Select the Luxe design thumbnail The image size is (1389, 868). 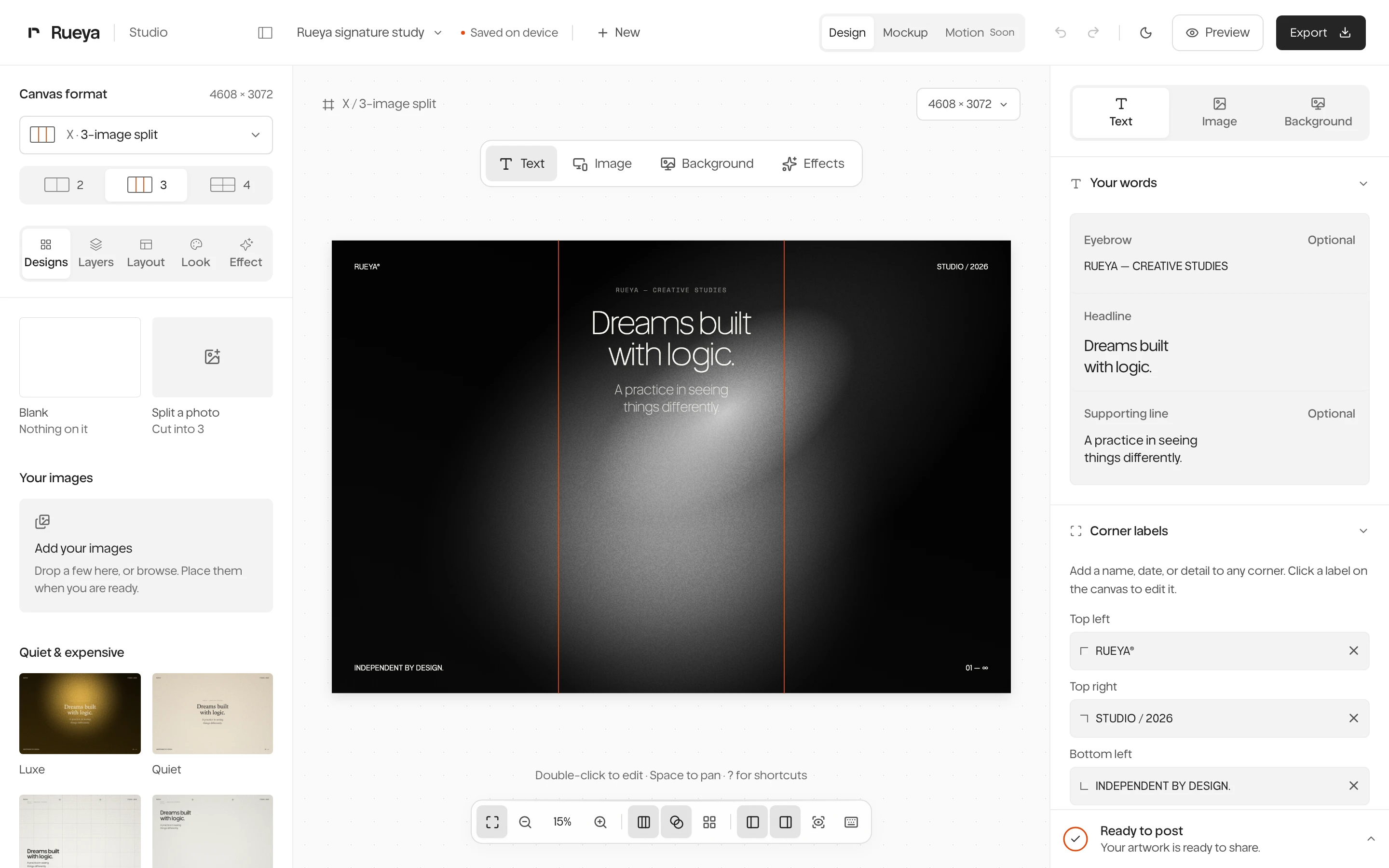point(80,714)
